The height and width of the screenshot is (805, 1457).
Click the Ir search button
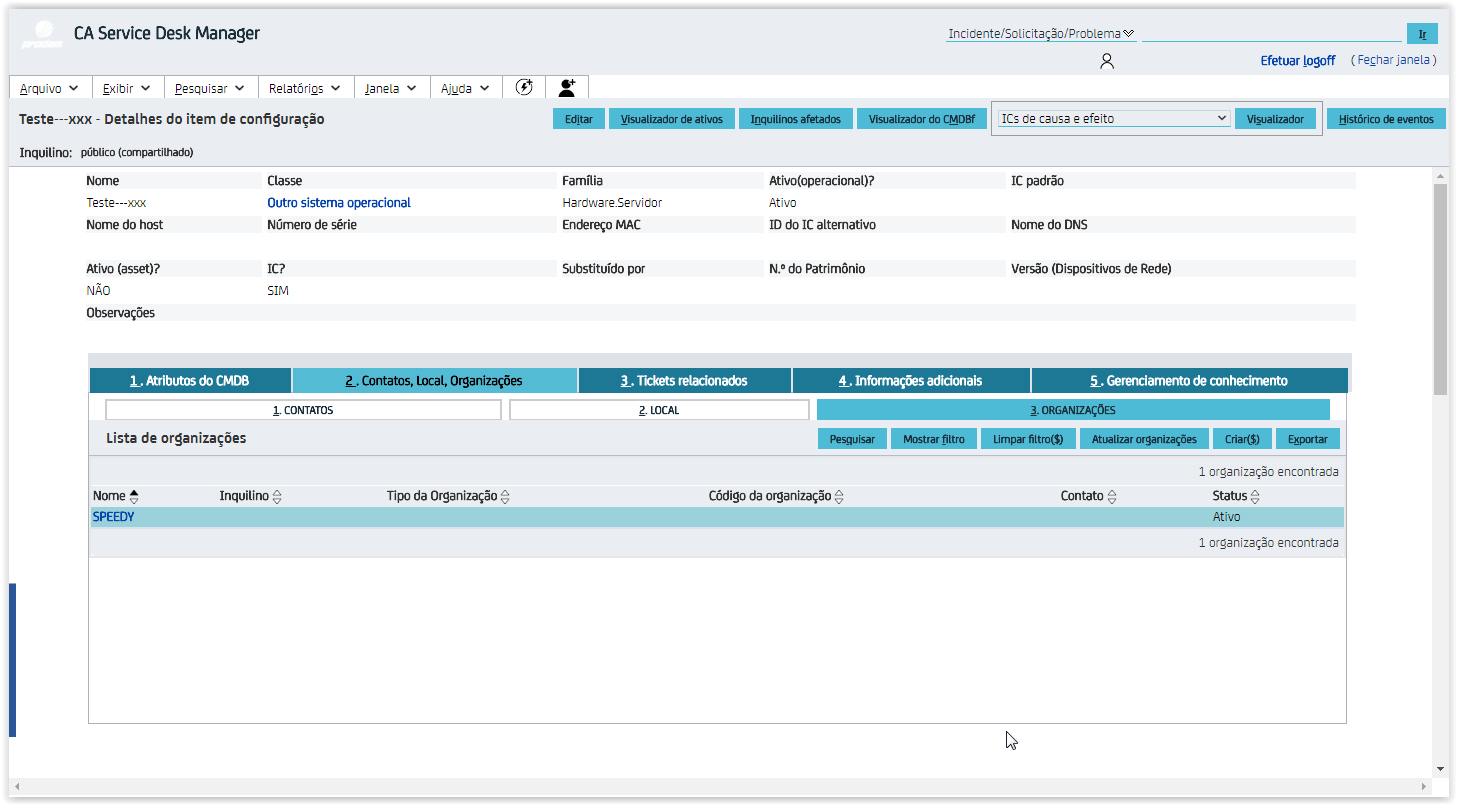point(1422,34)
